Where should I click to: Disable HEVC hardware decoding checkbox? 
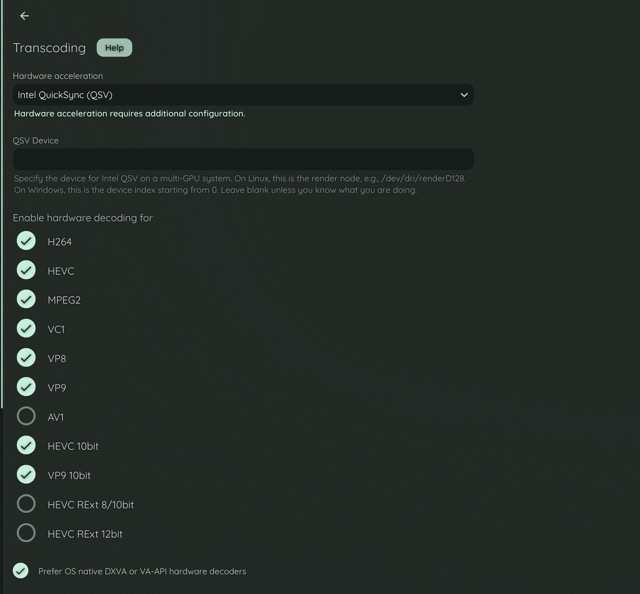(27, 271)
